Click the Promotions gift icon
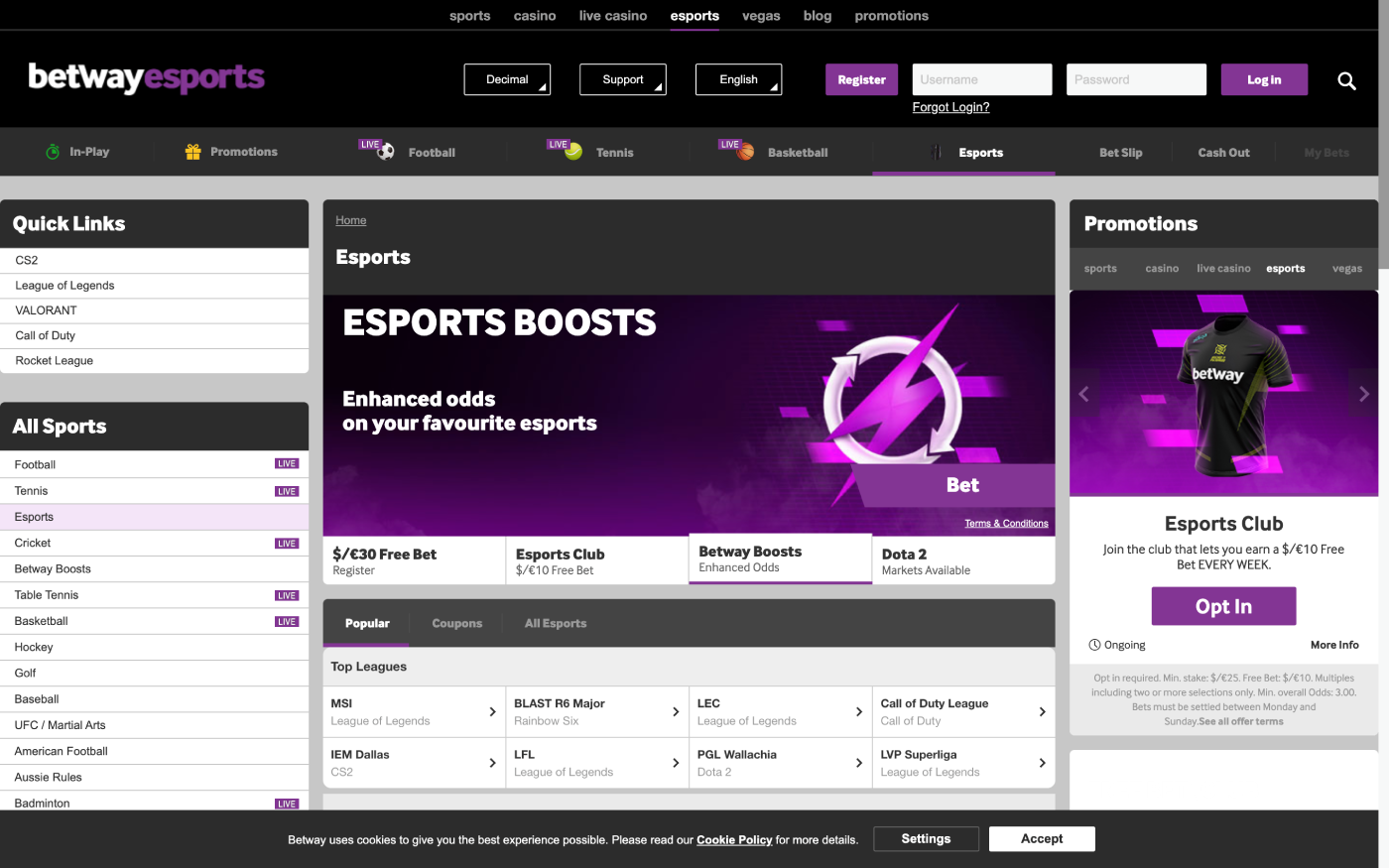 click(x=193, y=152)
